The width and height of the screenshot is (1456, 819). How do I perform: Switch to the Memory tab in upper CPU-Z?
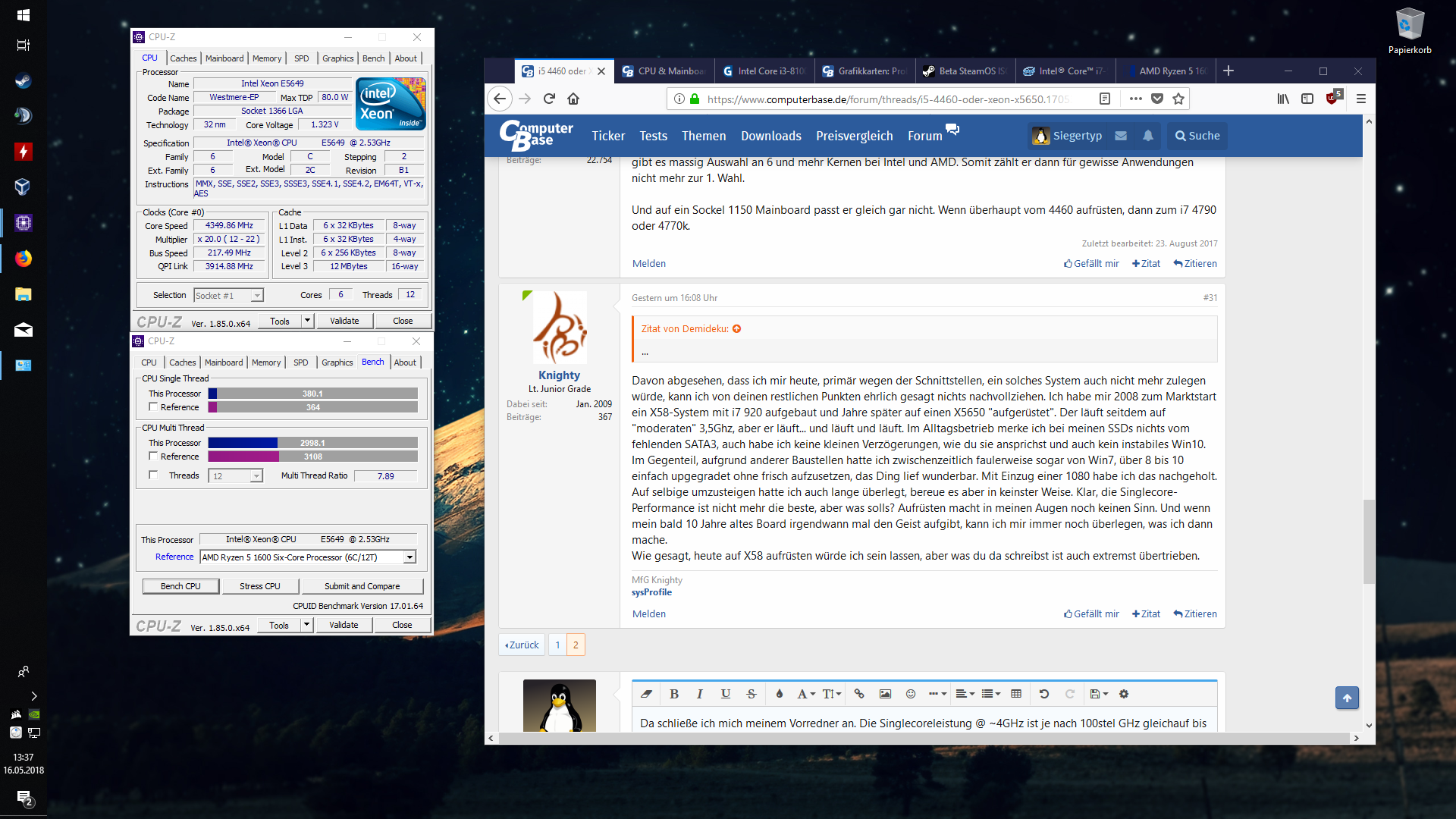coord(267,58)
